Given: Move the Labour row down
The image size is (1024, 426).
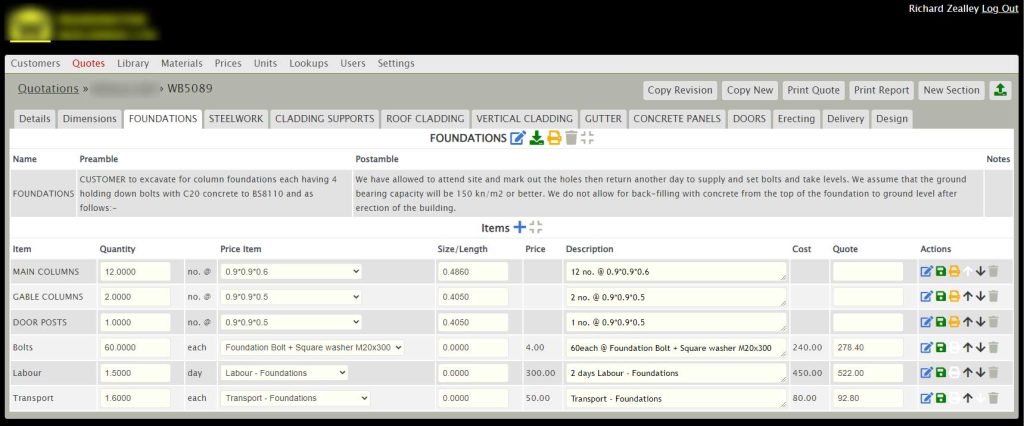Looking at the screenshot, I should tap(980, 373).
